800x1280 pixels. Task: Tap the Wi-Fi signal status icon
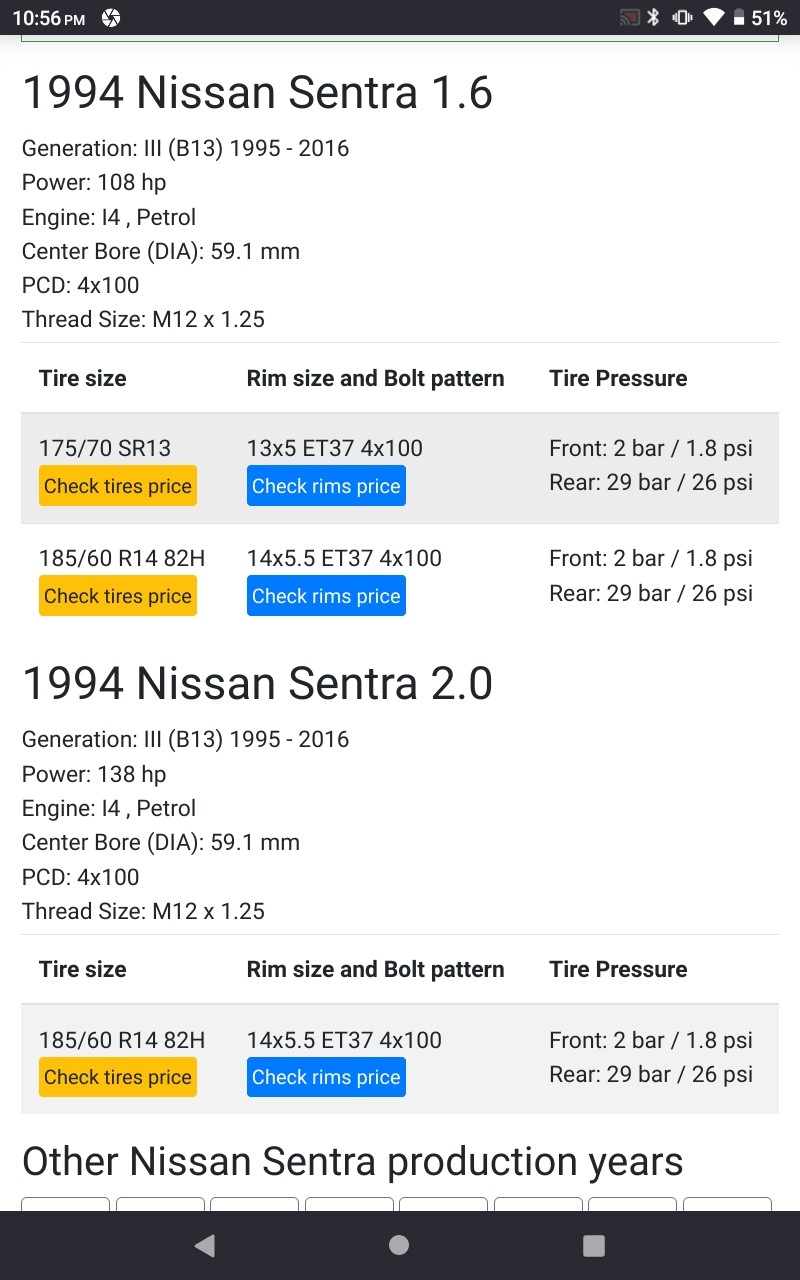click(x=713, y=18)
